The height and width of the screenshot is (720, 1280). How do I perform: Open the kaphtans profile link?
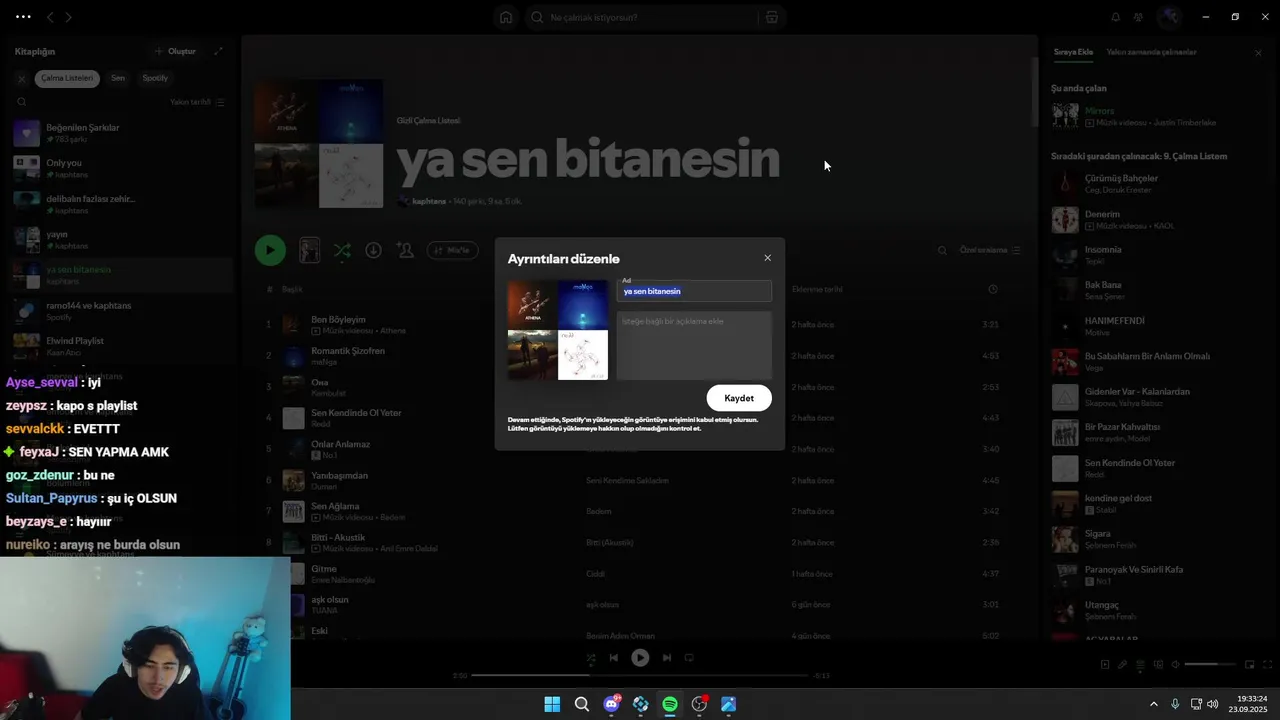coord(429,201)
